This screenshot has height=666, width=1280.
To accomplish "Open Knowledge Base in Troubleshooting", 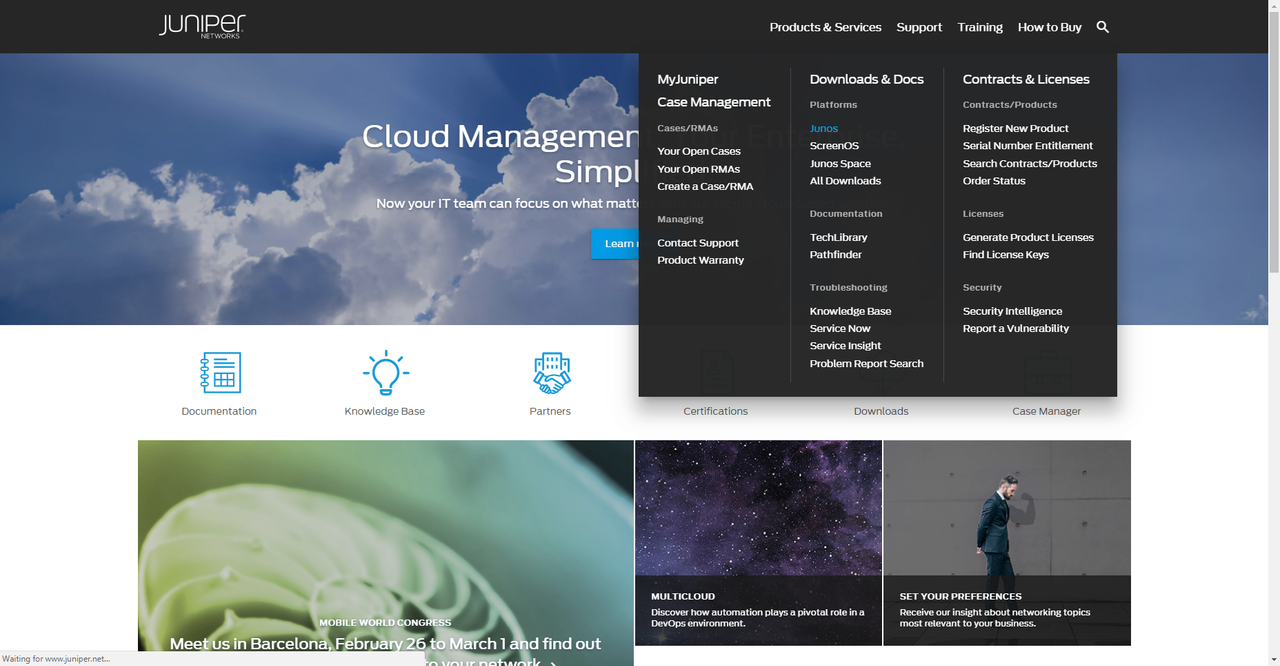I will (850, 311).
